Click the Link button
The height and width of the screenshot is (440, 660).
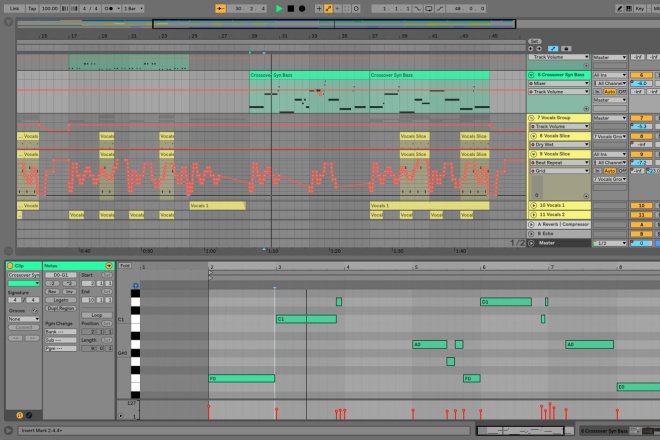(x=14, y=8)
